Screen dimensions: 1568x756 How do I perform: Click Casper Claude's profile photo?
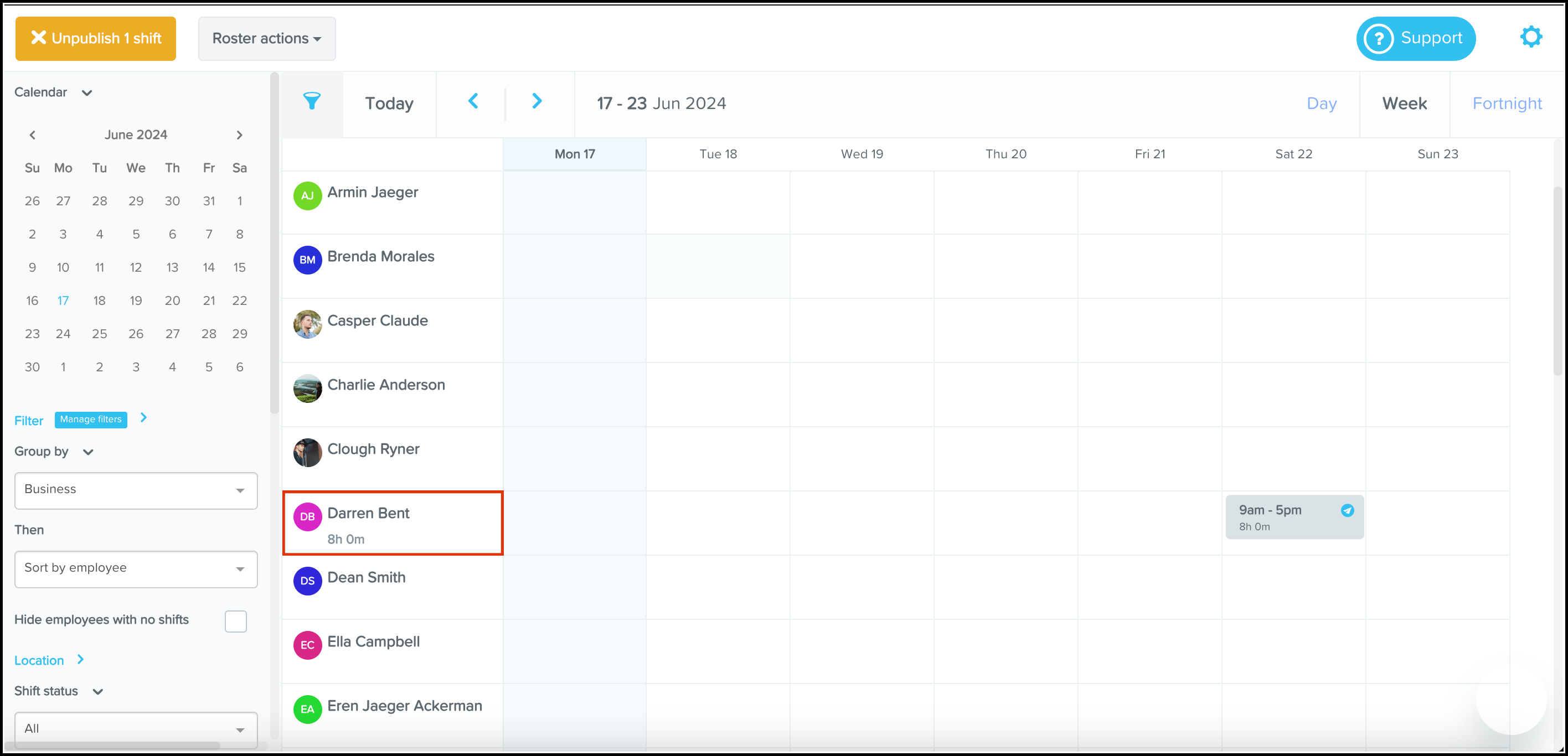[x=307, y=324]
